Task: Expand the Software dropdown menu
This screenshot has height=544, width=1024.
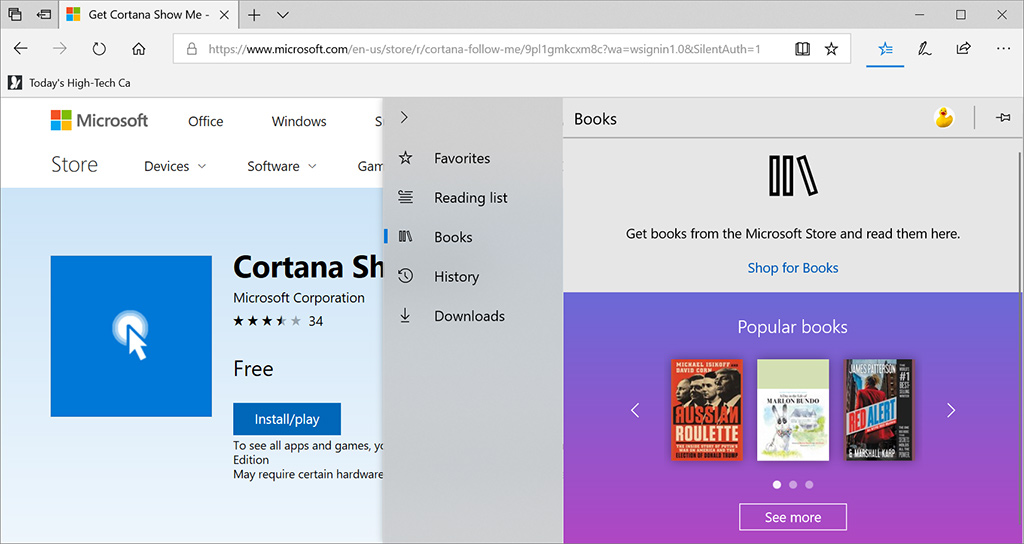Action: pyautogui.click(x=282, y=166)
